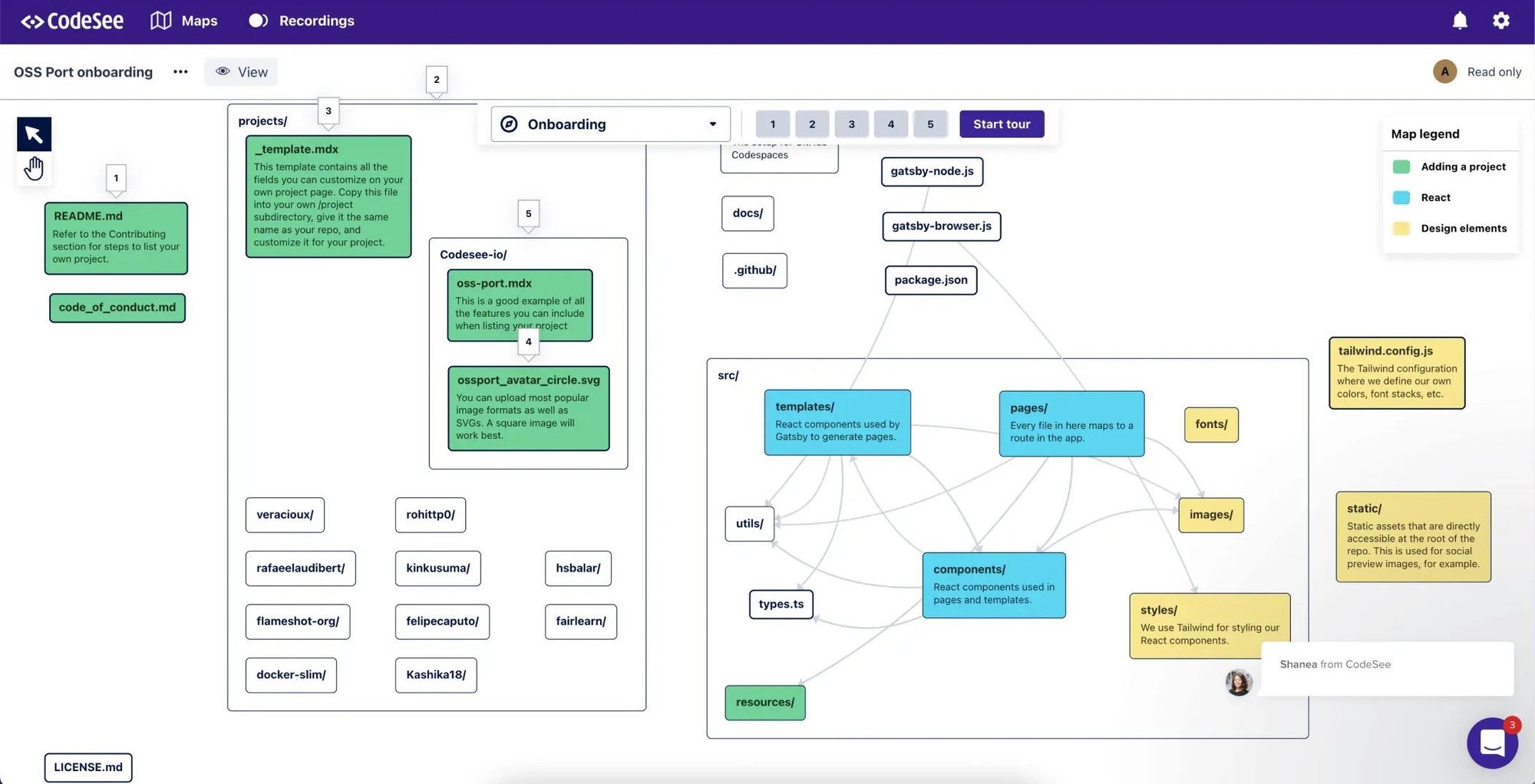This screenshot has width=1535, height=784.
Task: Switch to the Recordings section
Action: 301,21
